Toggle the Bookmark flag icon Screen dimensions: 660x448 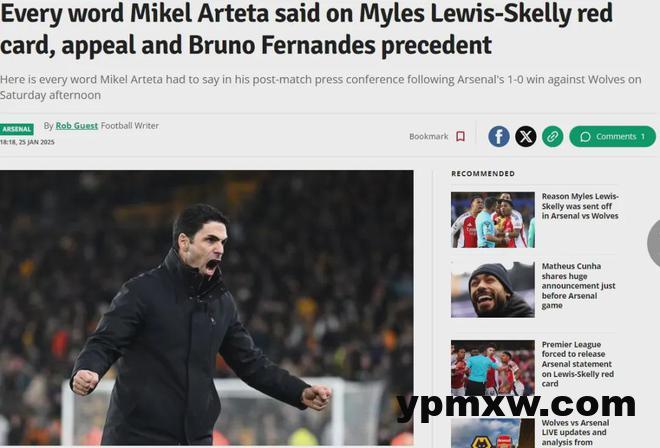tap(460, 136)
